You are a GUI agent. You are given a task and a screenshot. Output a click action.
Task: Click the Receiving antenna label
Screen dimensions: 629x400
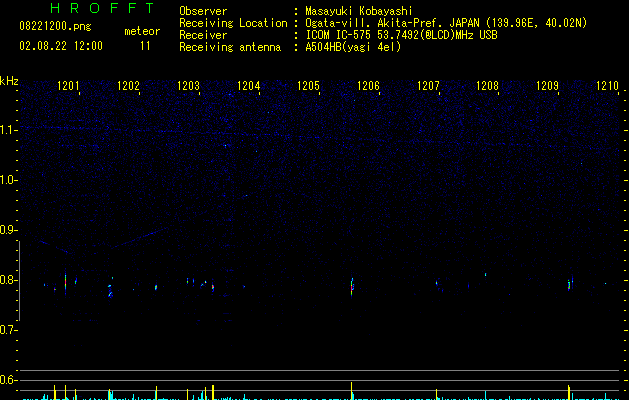[230, 47]
